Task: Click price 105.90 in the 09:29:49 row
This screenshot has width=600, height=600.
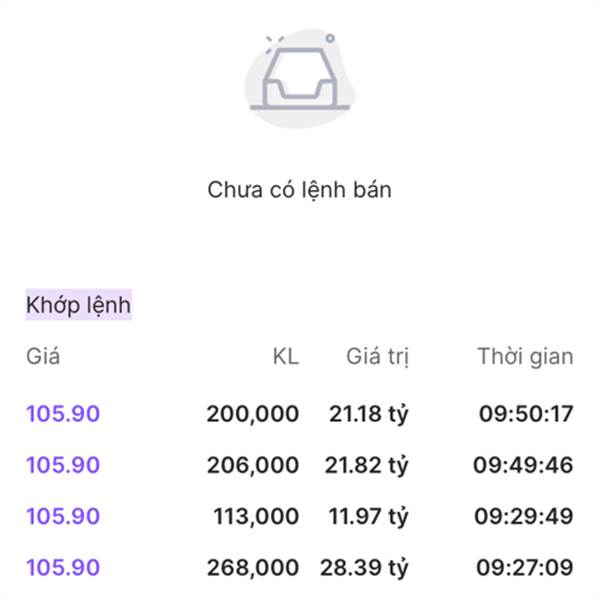Action: click(x=63, y=516)
